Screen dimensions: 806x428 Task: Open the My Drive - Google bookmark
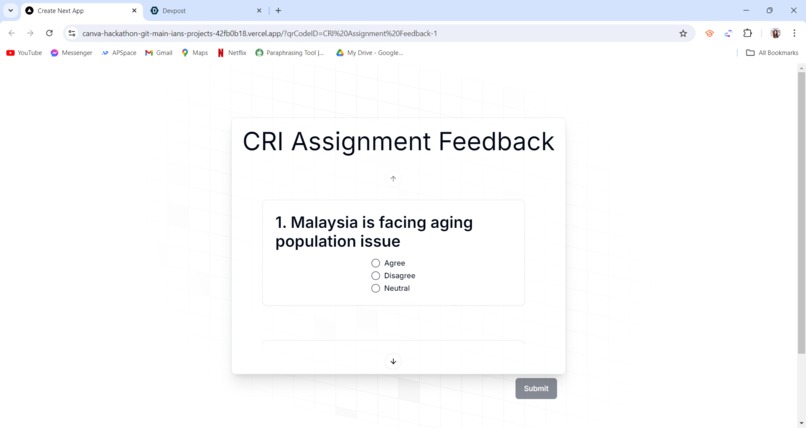coord(370,53)
